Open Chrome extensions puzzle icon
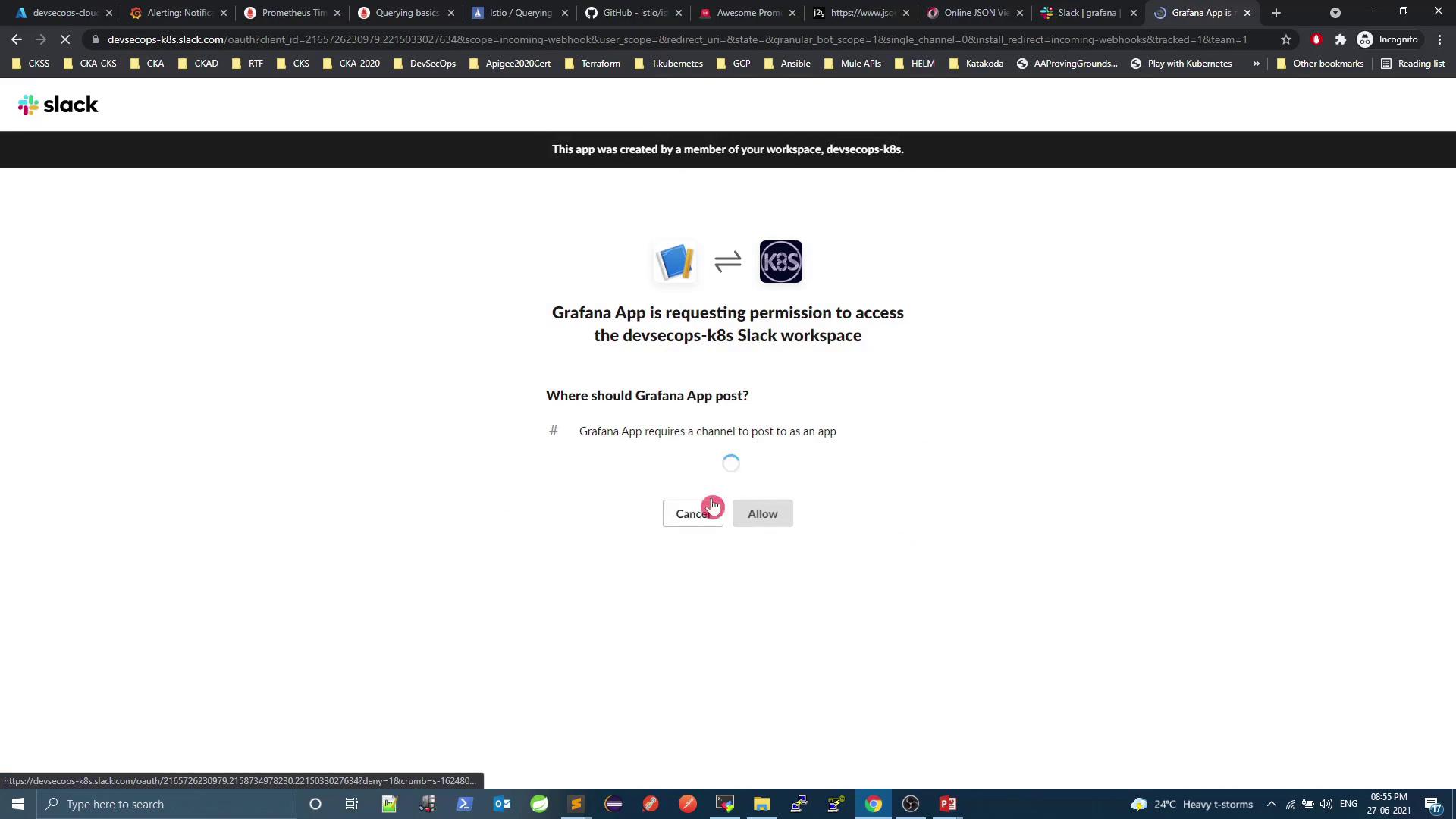Viewport: 1456px width, 819px height. (1340, 39)
